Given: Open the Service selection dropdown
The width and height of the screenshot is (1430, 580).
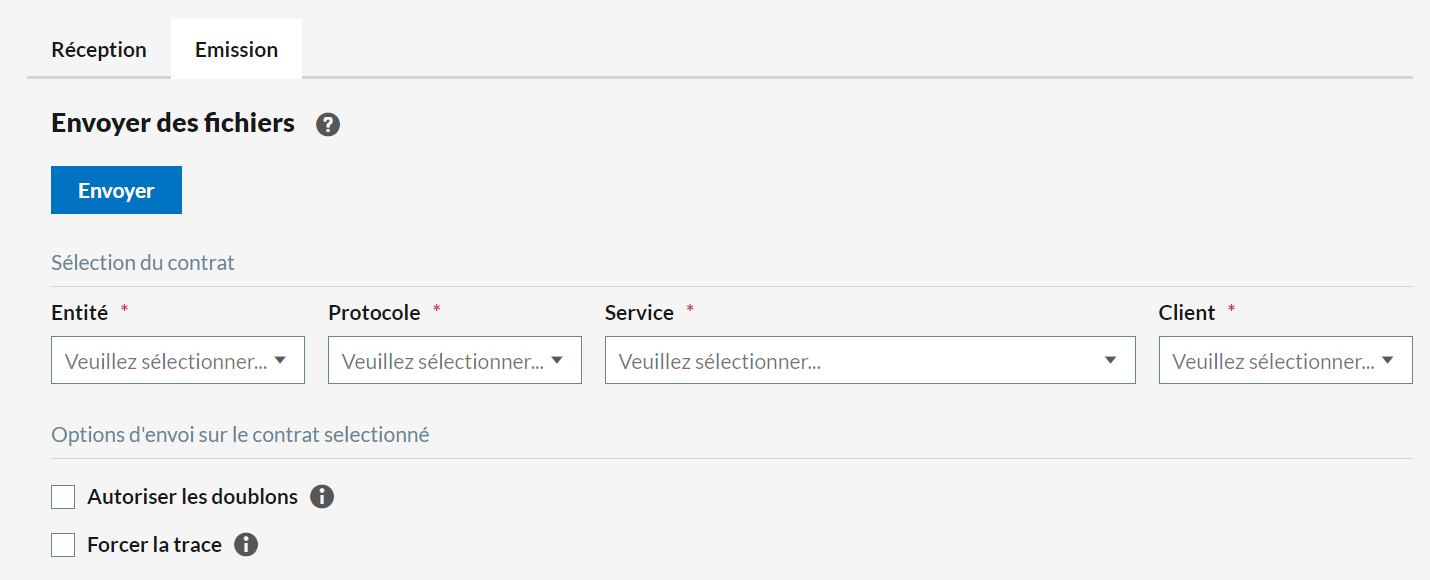Looking at the screenshot, I should tap(870, 361).
